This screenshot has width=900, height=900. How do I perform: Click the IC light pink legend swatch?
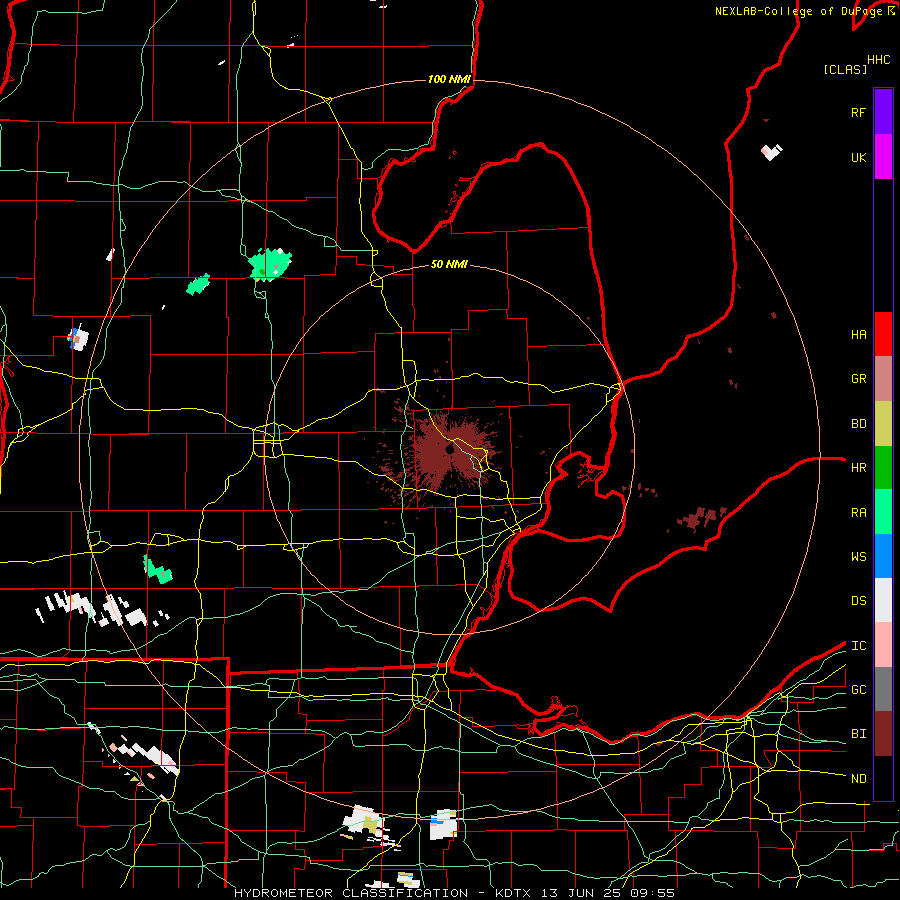point(883,645)
